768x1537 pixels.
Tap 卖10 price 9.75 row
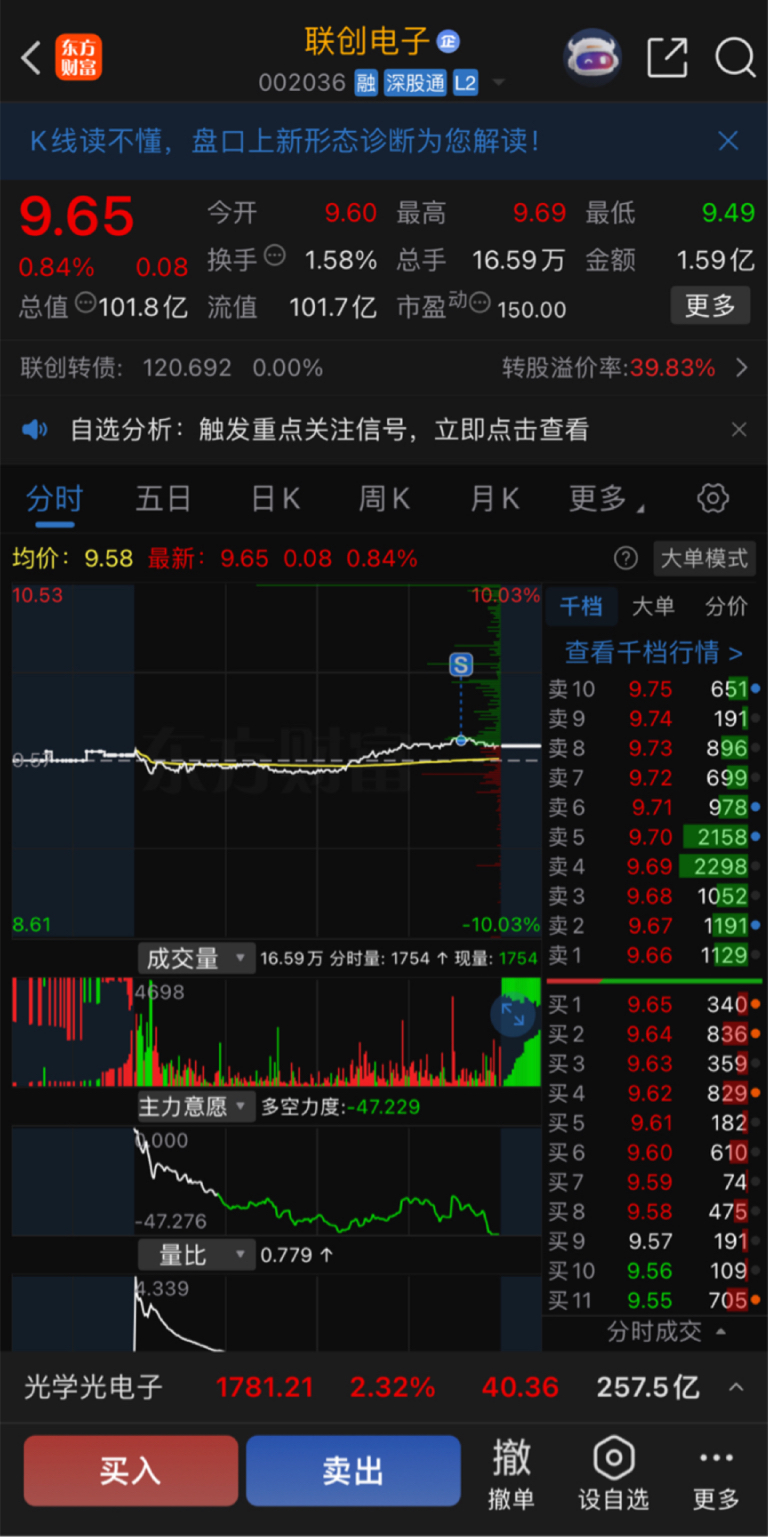[654, 689]
